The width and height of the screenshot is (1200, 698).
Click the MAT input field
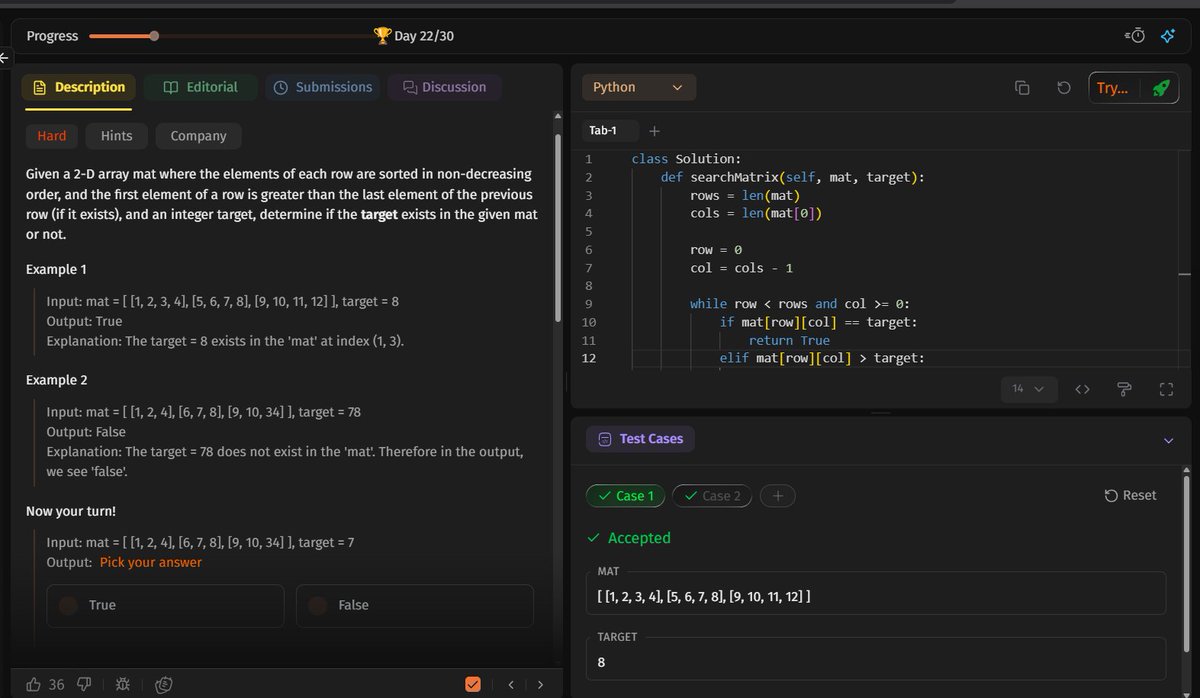pos(876,593)
